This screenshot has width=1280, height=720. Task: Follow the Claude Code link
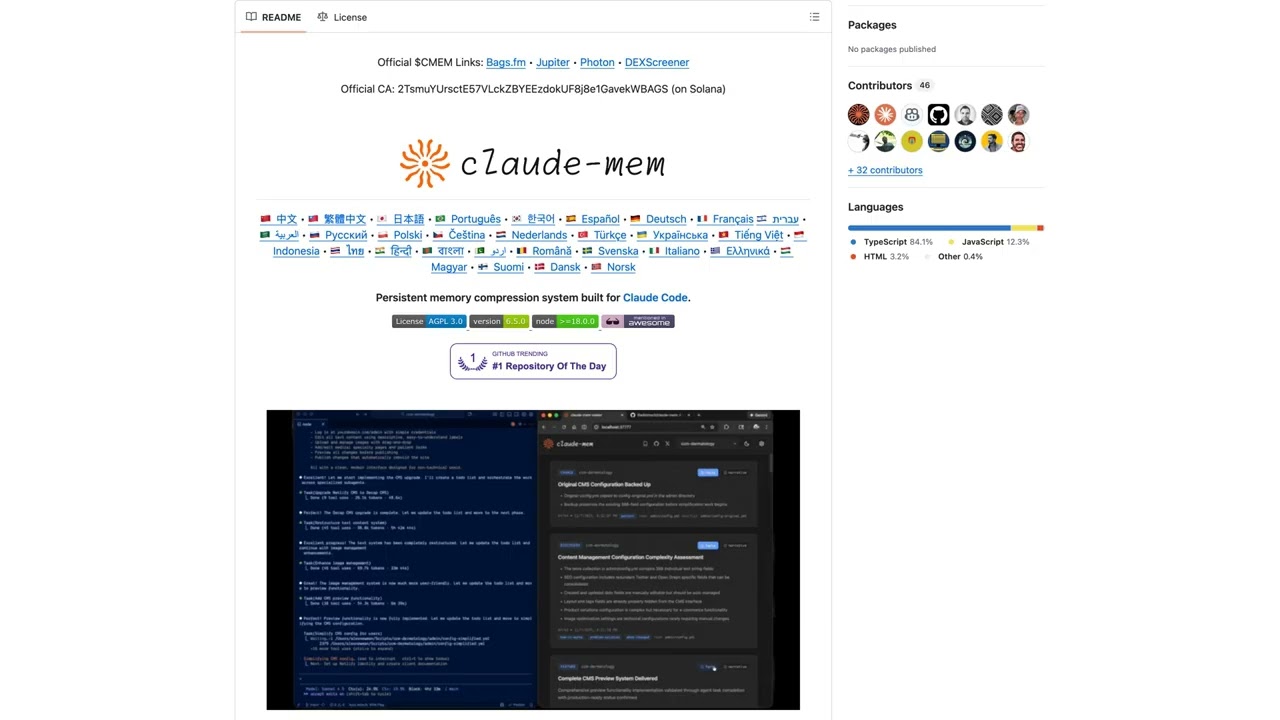[x=655, y=297]
